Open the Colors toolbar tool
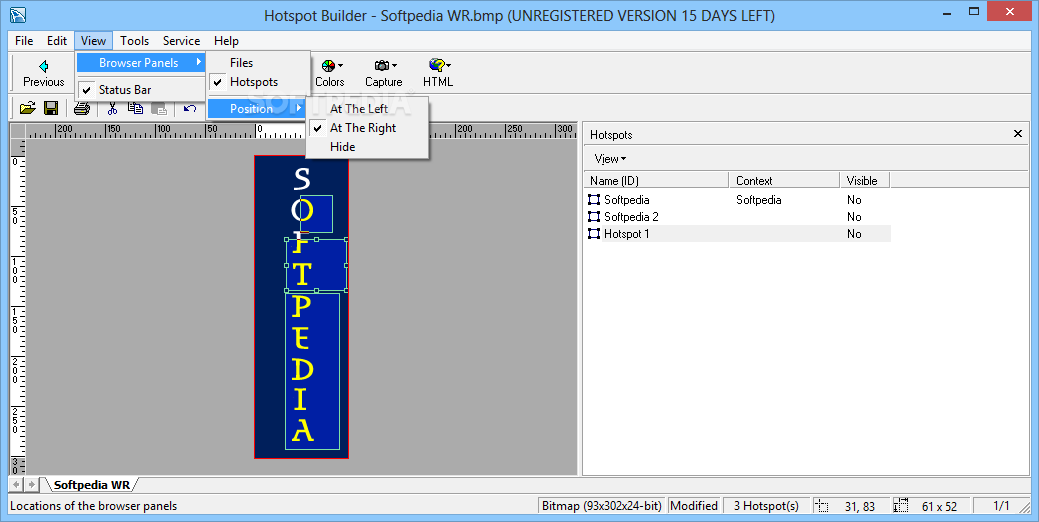Screen dimensions: 1039x522 pyautogui.click(x=329, y=73)
